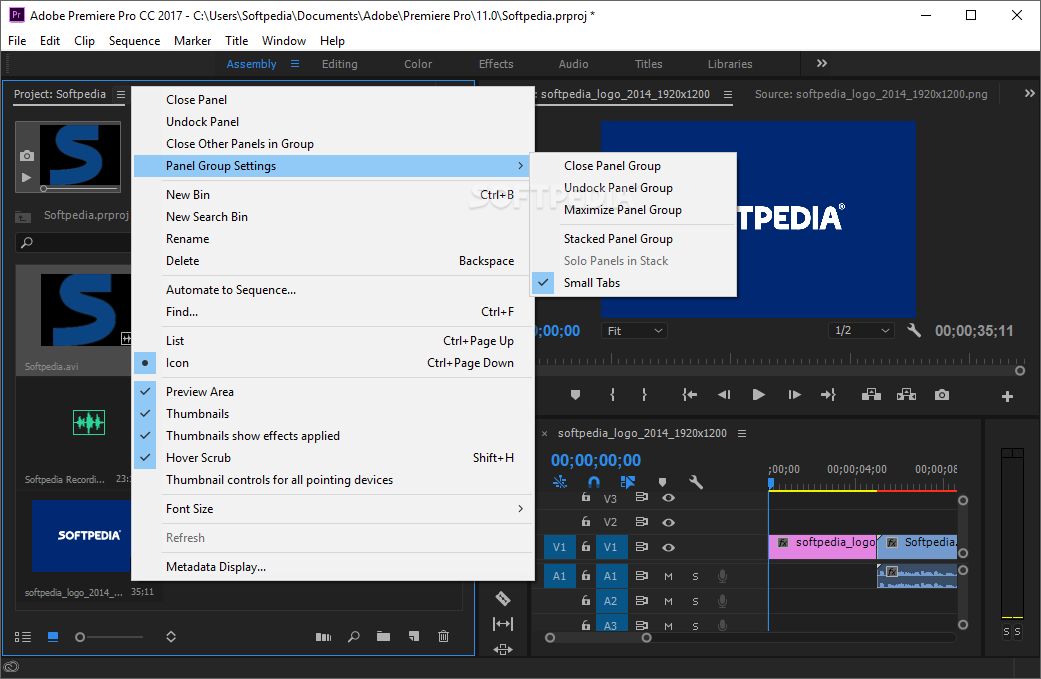Open Timeline Display Settings wrench icon
The height and width of the screenshot is (679, 1041).
tap(696, 482)
